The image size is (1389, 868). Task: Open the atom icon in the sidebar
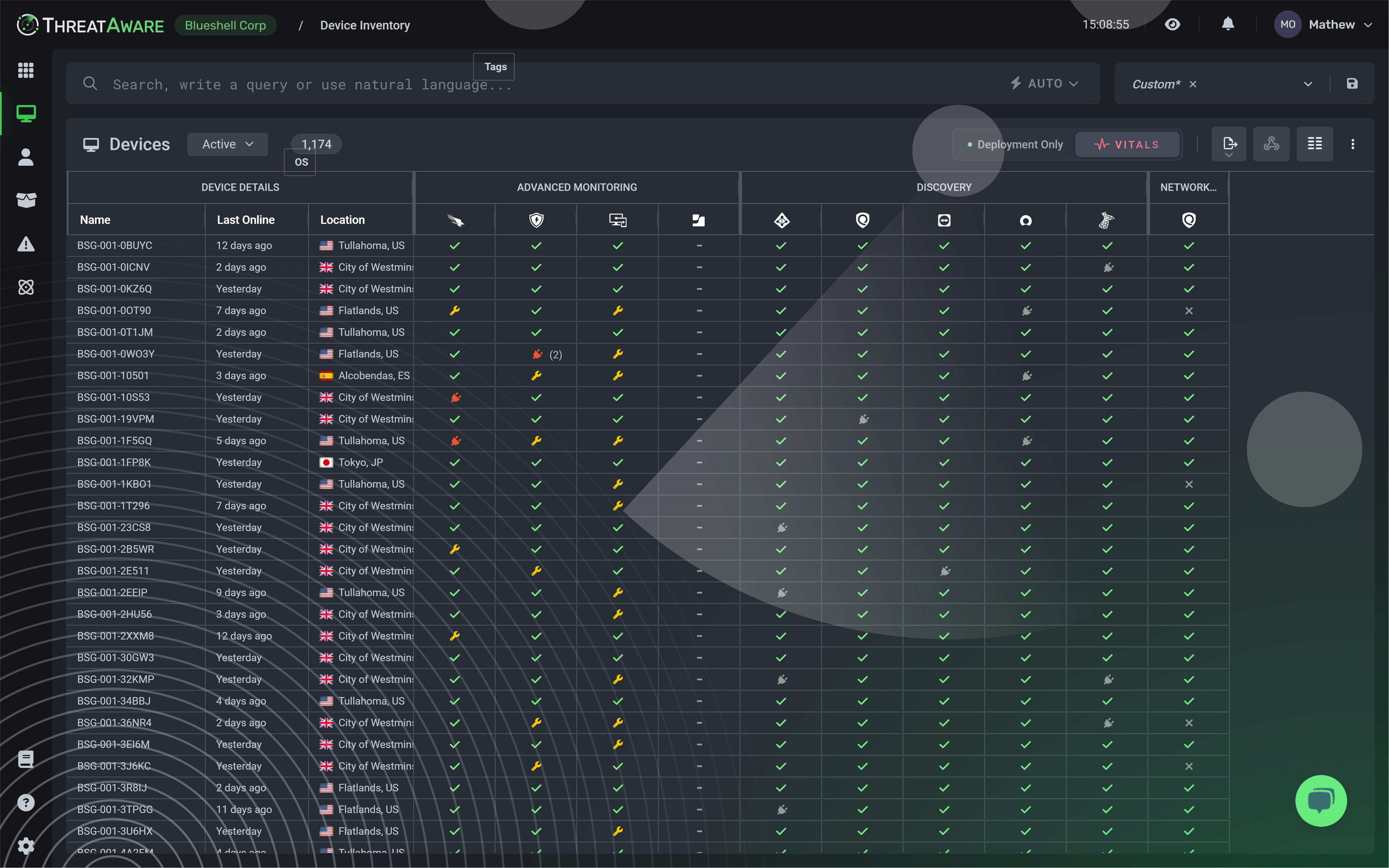click(x=26, y=287)
